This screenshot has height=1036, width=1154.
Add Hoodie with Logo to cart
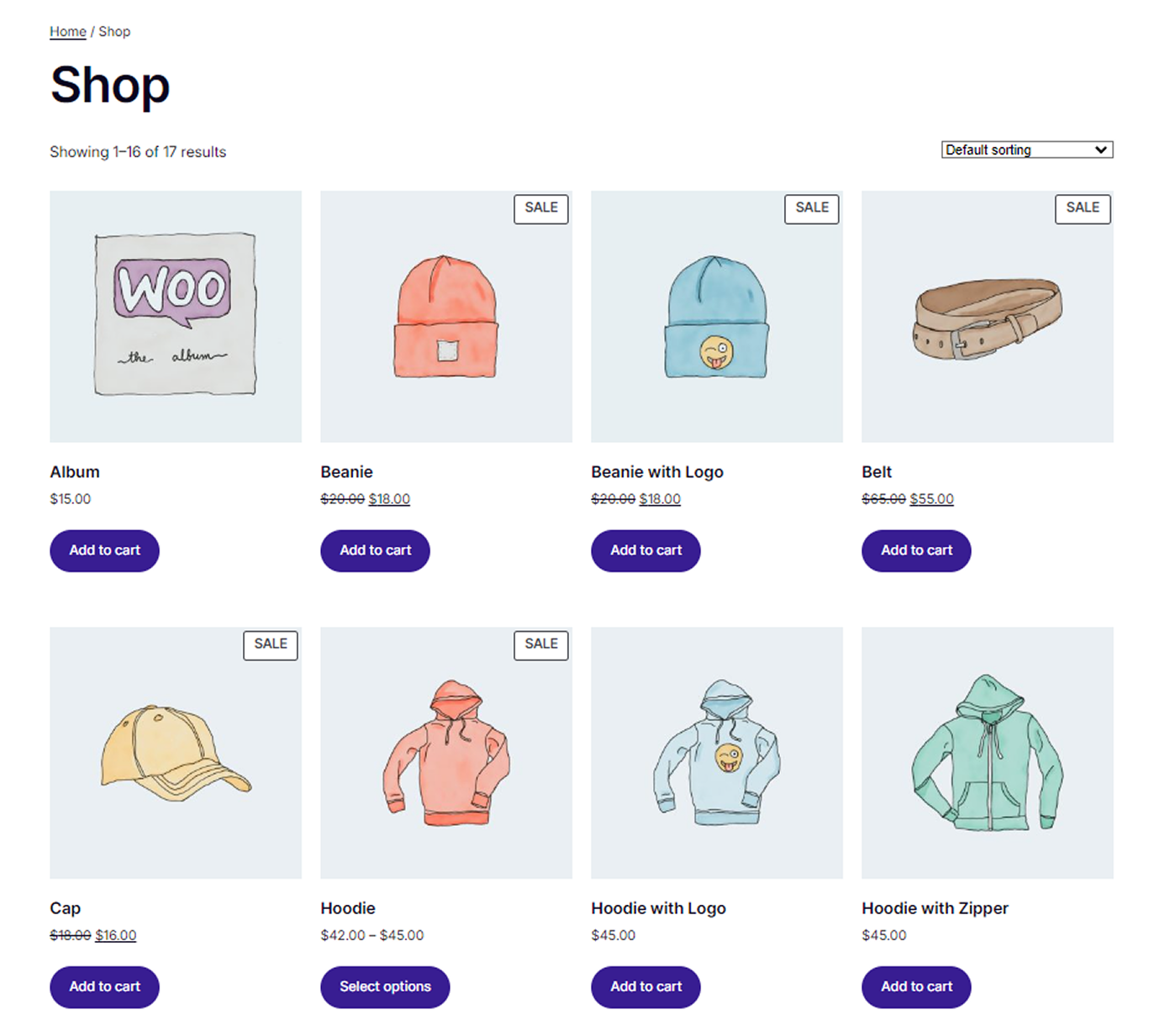click(646, 986)
